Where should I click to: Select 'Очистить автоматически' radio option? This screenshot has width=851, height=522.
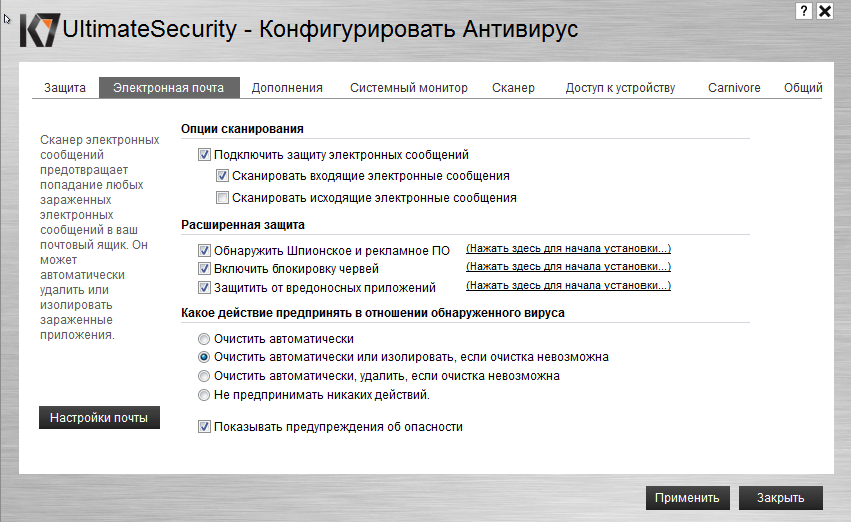(205, 339)
